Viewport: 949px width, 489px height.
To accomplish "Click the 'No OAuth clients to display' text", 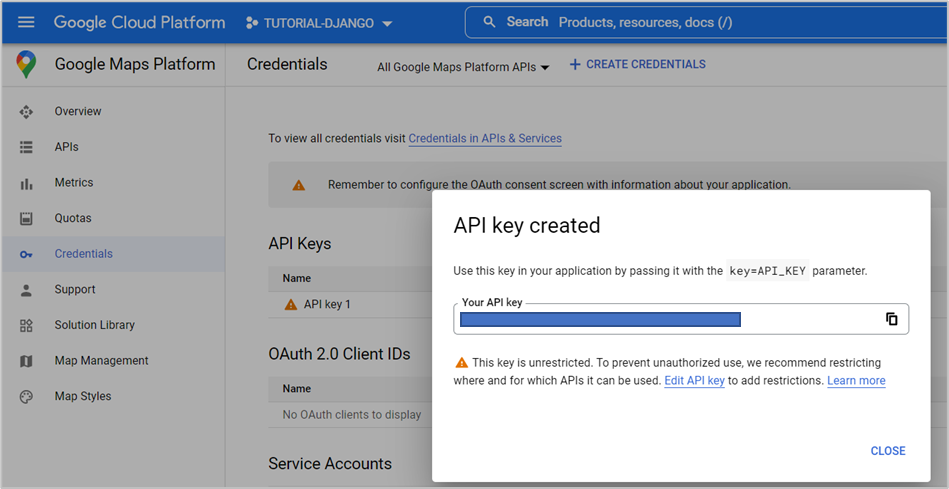I will click(352, 415).
